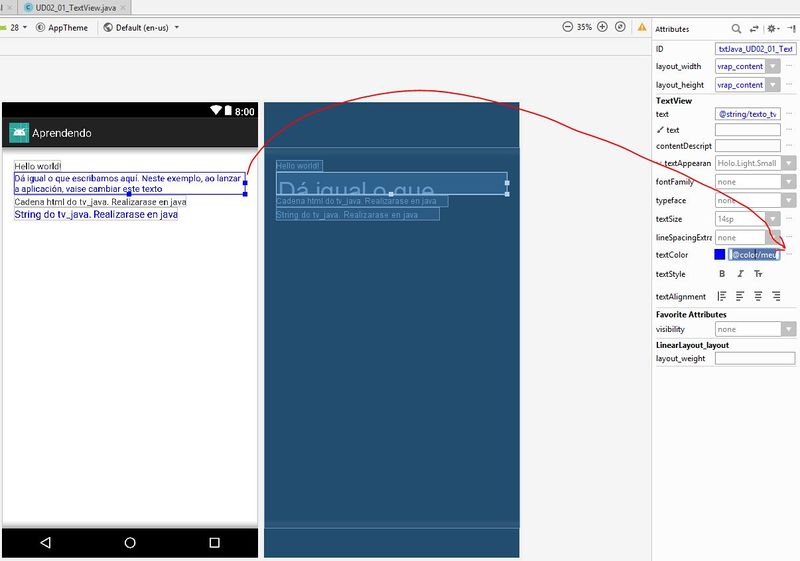The width and height of the screenshot is (800, 561).
Task: Click the zoom out minus icon
Action: 567,27
